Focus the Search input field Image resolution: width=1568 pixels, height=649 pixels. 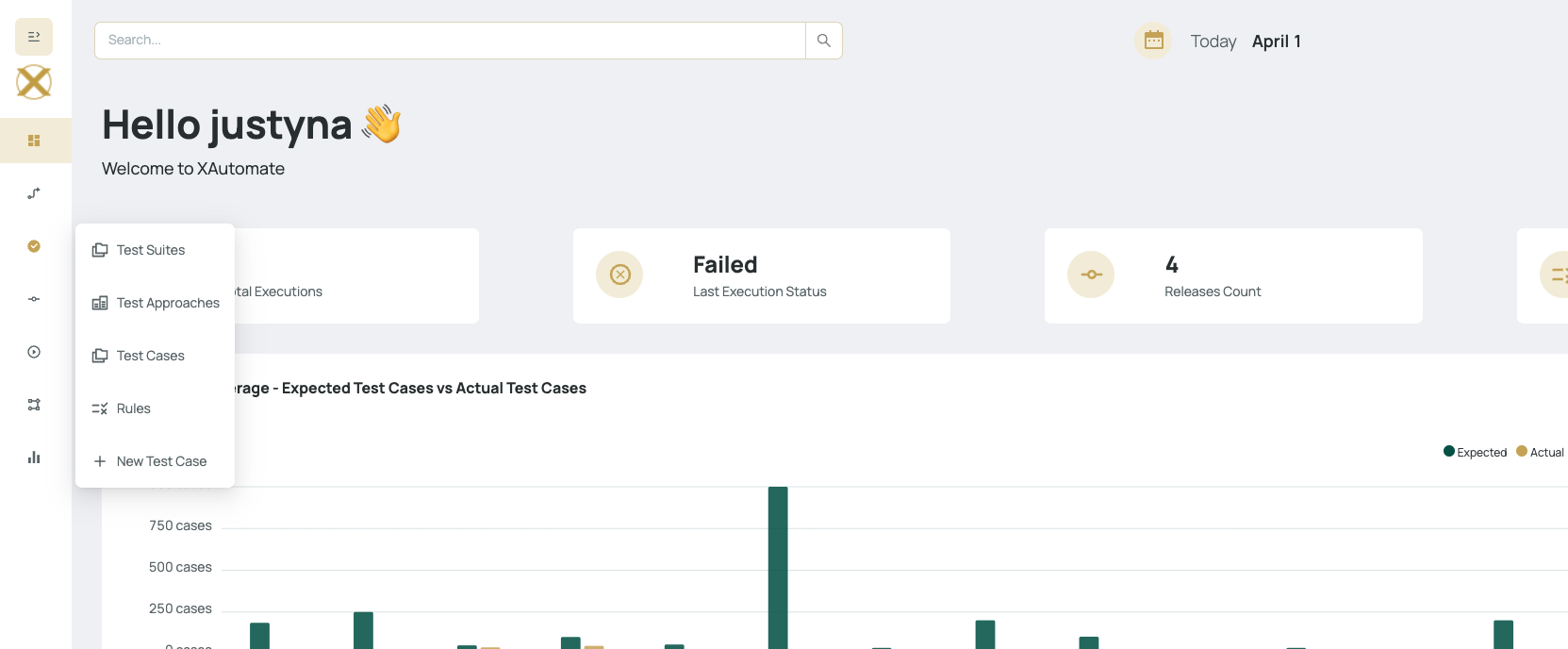pyautogui.click(x=451, y=41)
